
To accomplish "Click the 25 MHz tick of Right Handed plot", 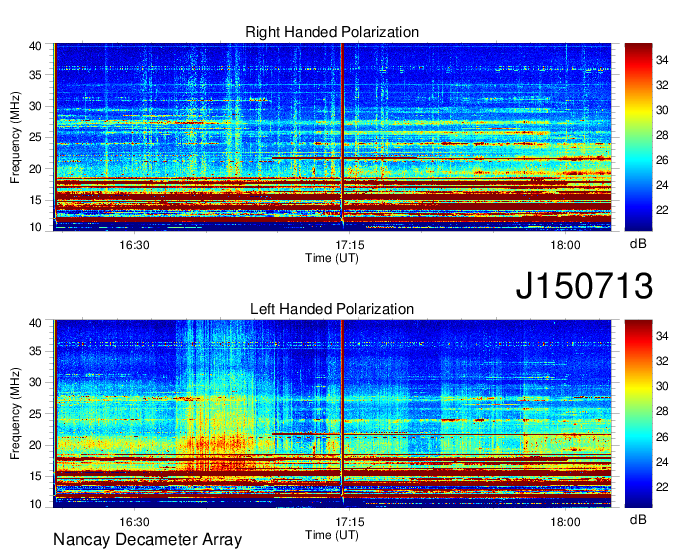I will (36, 137).
